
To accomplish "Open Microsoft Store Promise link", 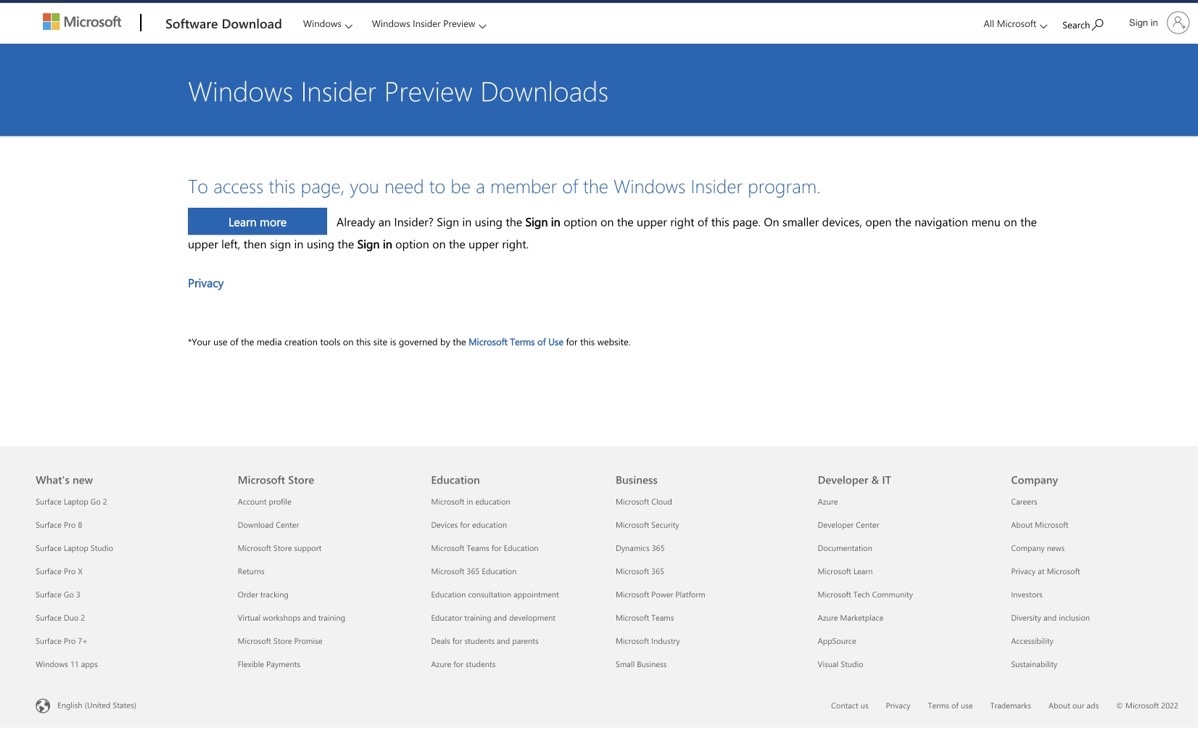I will pyautogui.click(x=280, y=641).
